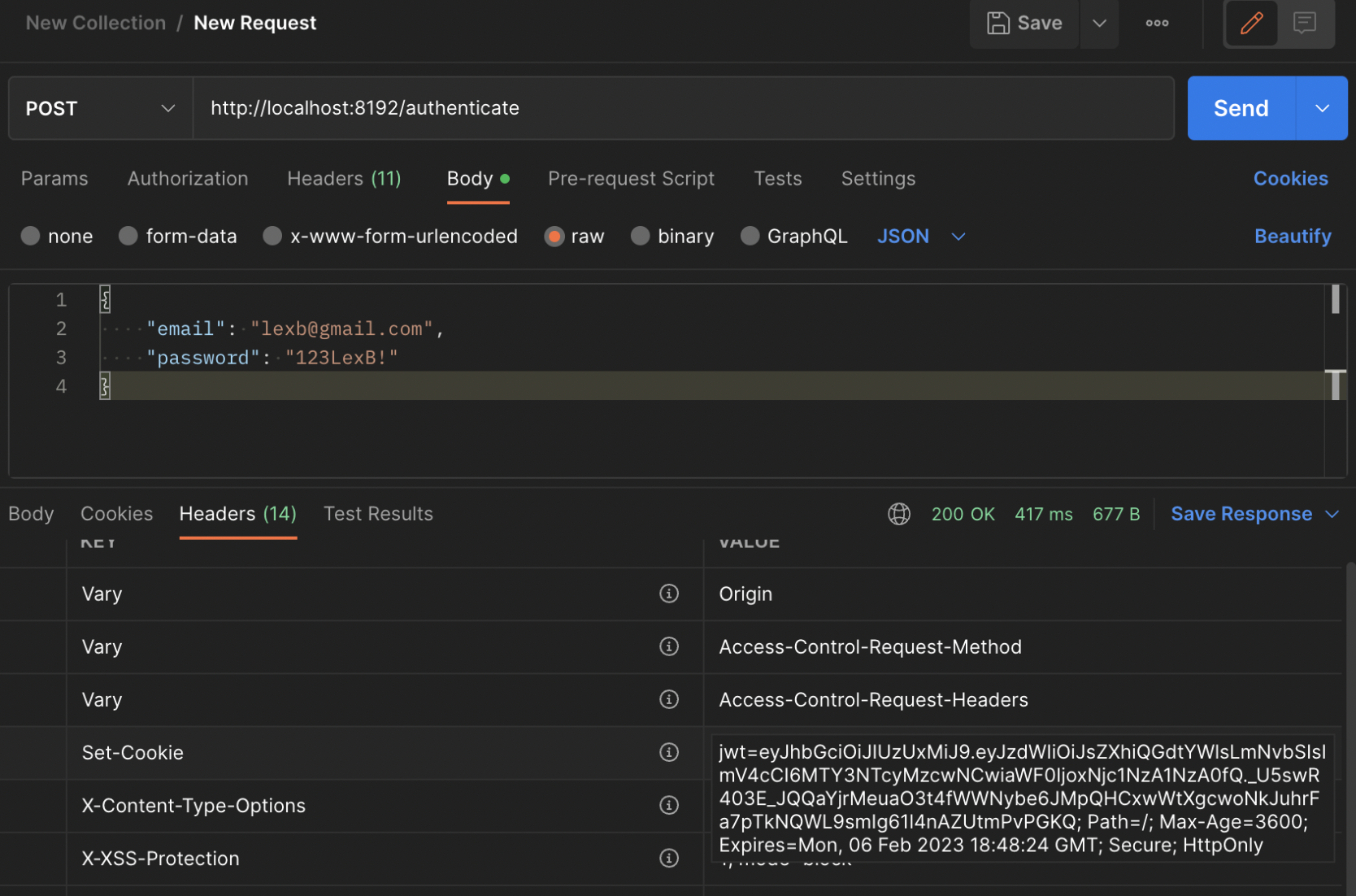Expand the Save Response dropdown
1356x896 pixels.
click(1332, 514)
